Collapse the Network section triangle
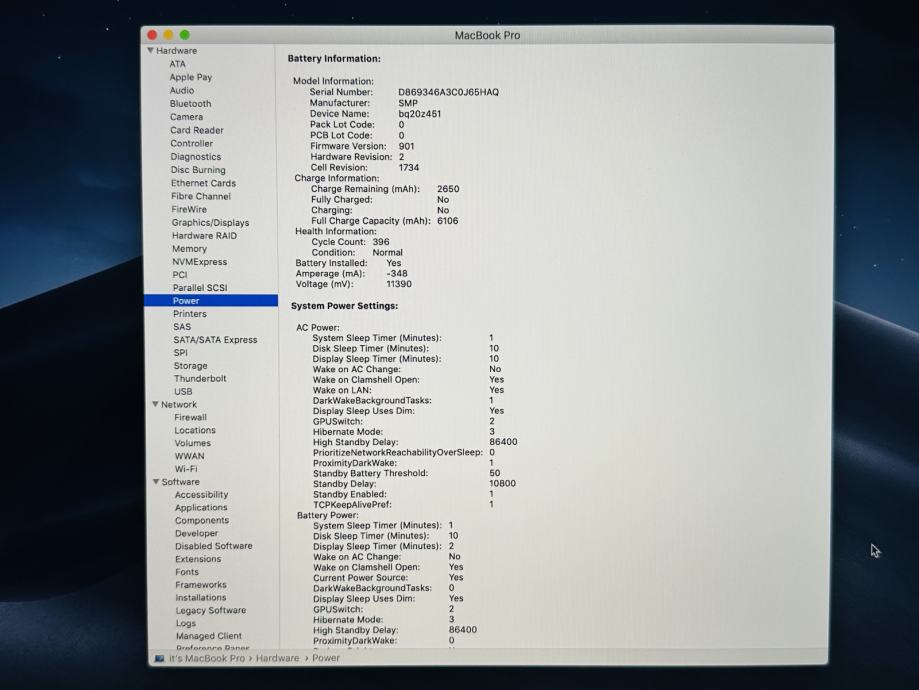Screen dimensions: 919x690 click(x=155, y=404)
